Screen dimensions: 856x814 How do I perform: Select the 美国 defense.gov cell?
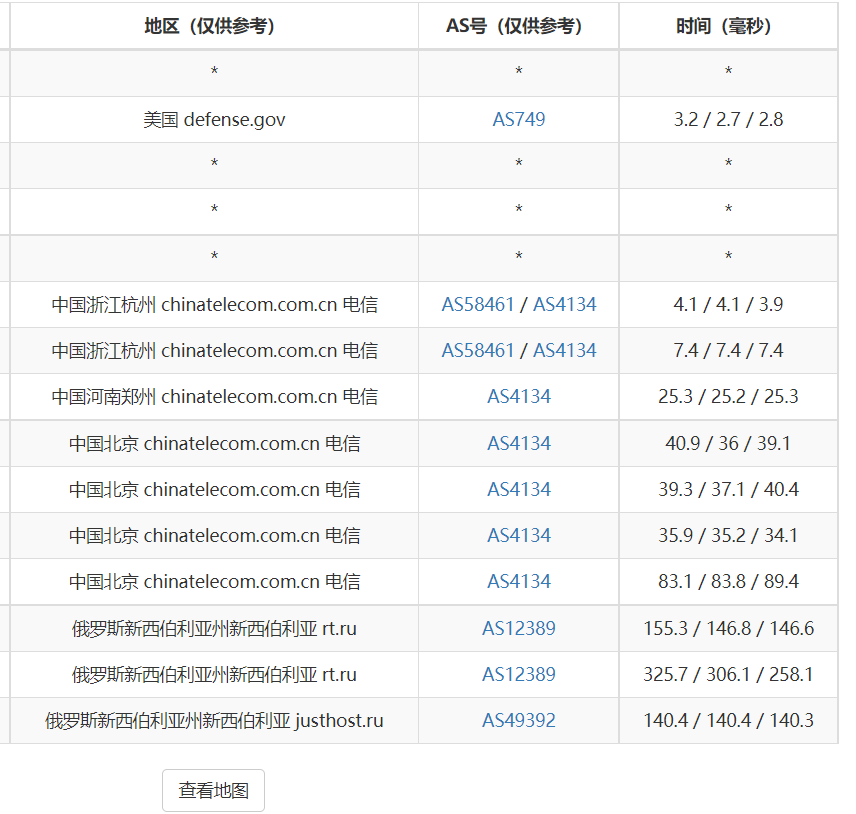[214, 120]
